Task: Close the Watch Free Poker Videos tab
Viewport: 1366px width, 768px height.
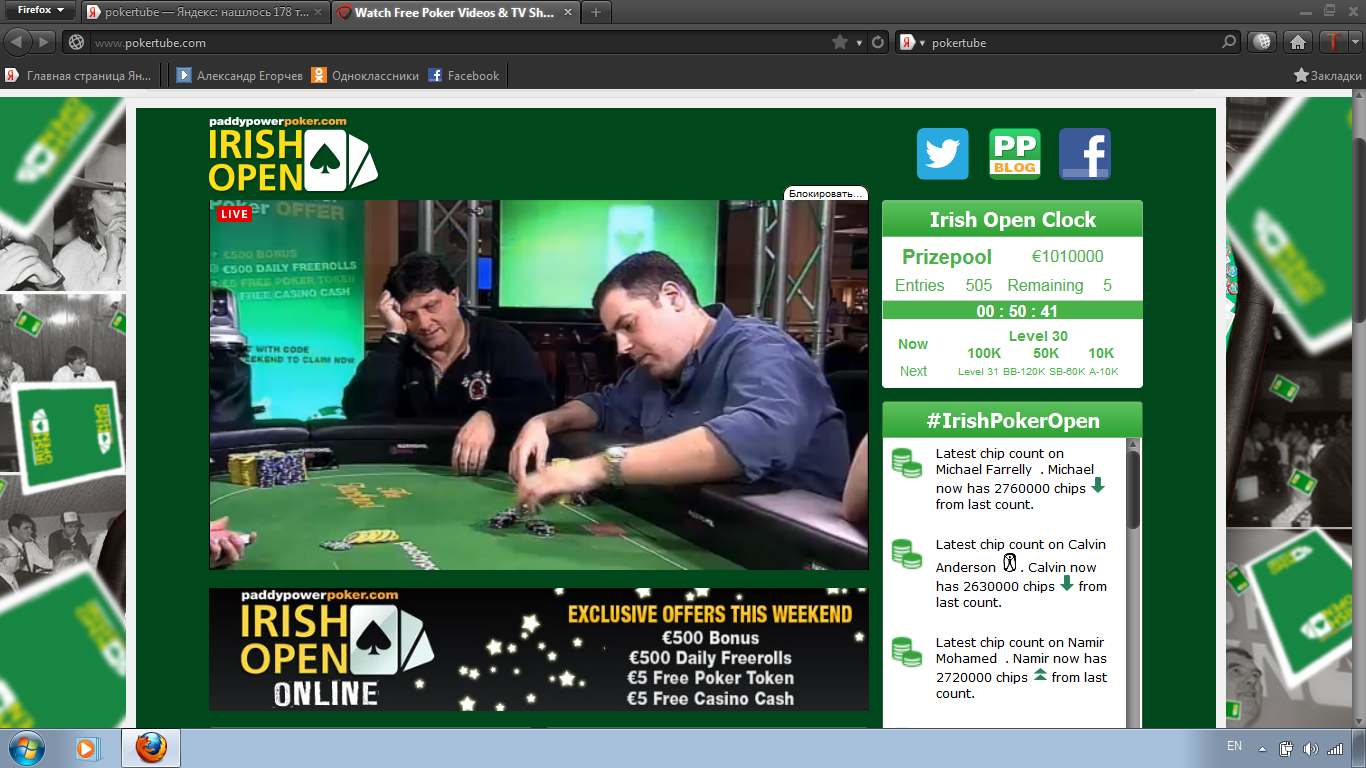Action: coord(569,12)
